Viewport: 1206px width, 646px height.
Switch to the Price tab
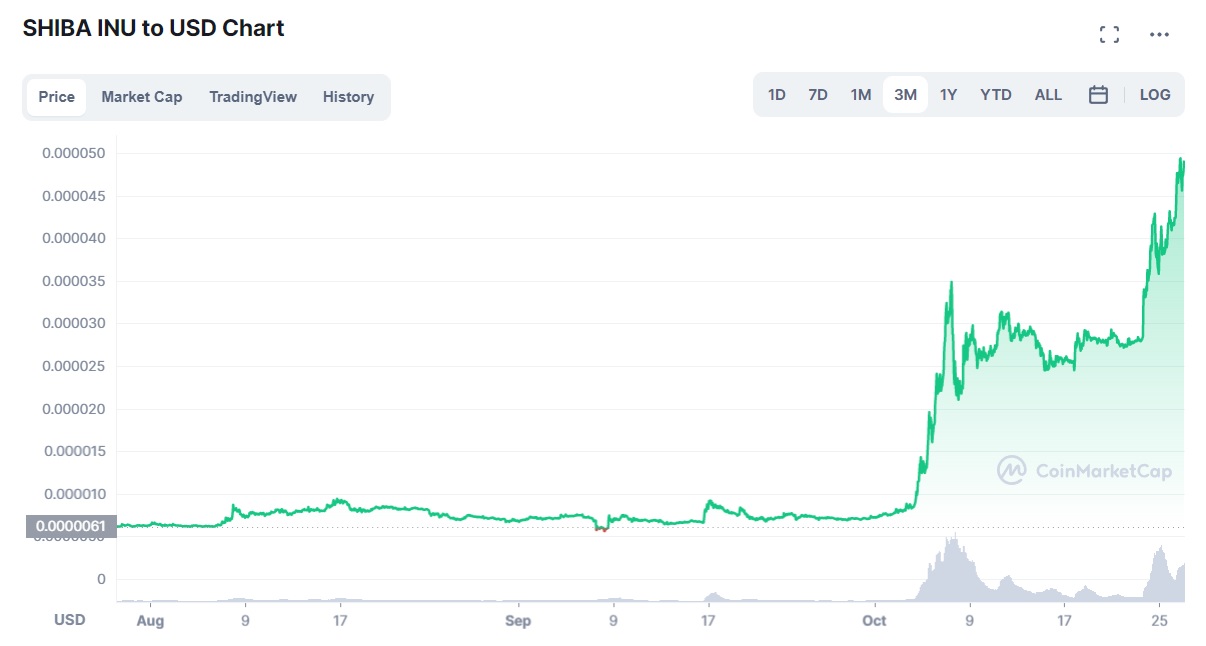(57, 97)
